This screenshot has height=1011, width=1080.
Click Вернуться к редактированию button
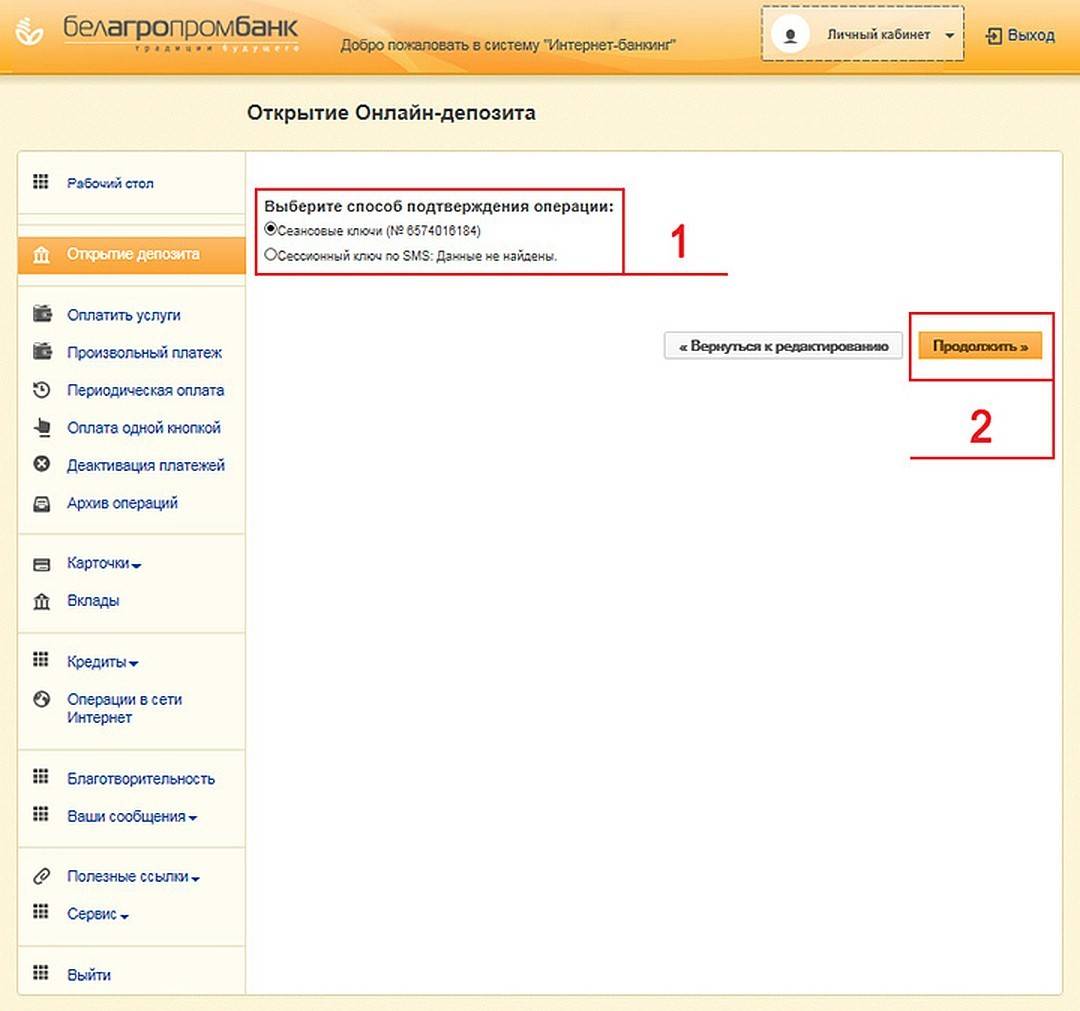783,346
